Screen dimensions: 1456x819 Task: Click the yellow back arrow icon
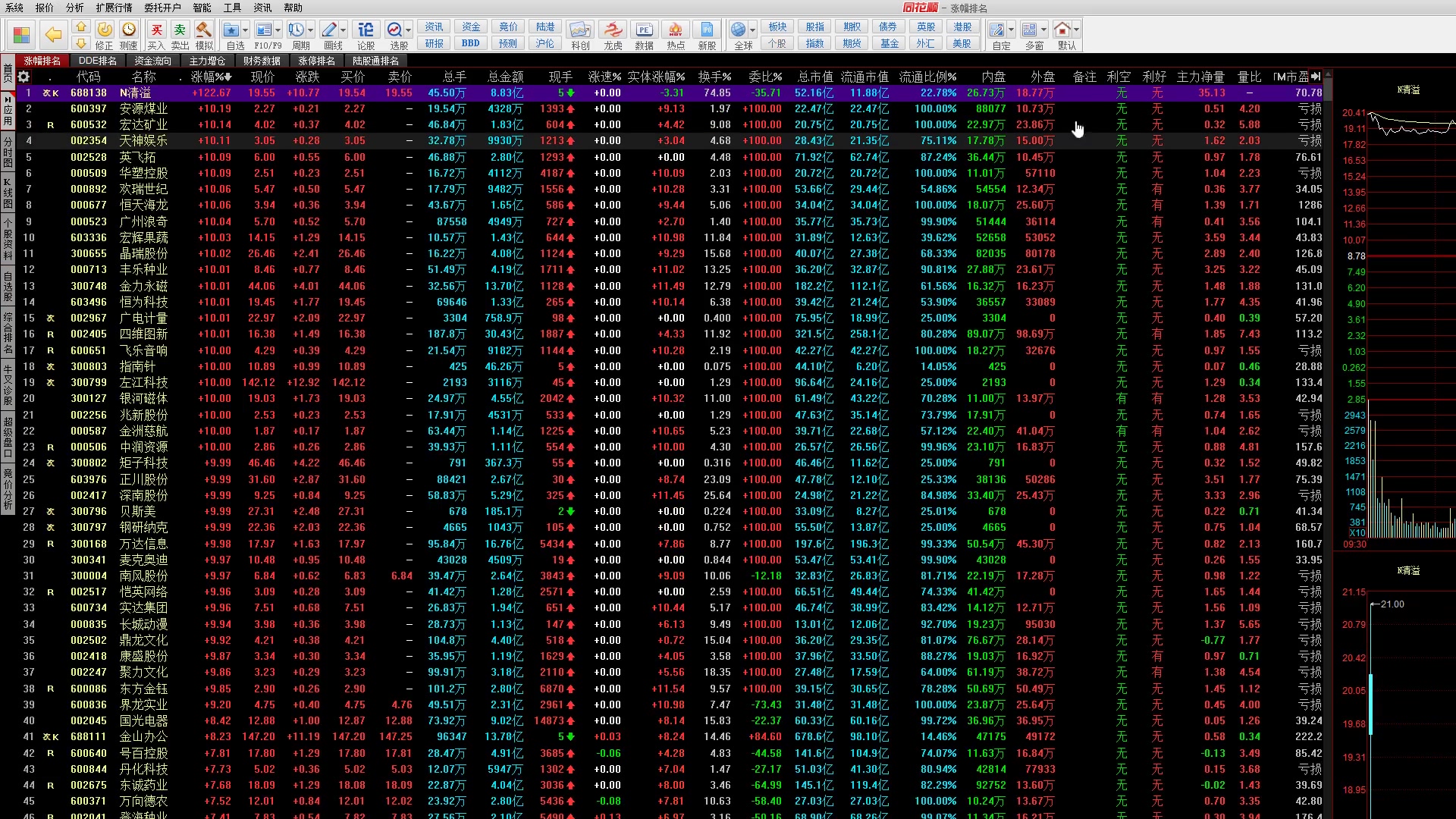[x=53, y=35]
